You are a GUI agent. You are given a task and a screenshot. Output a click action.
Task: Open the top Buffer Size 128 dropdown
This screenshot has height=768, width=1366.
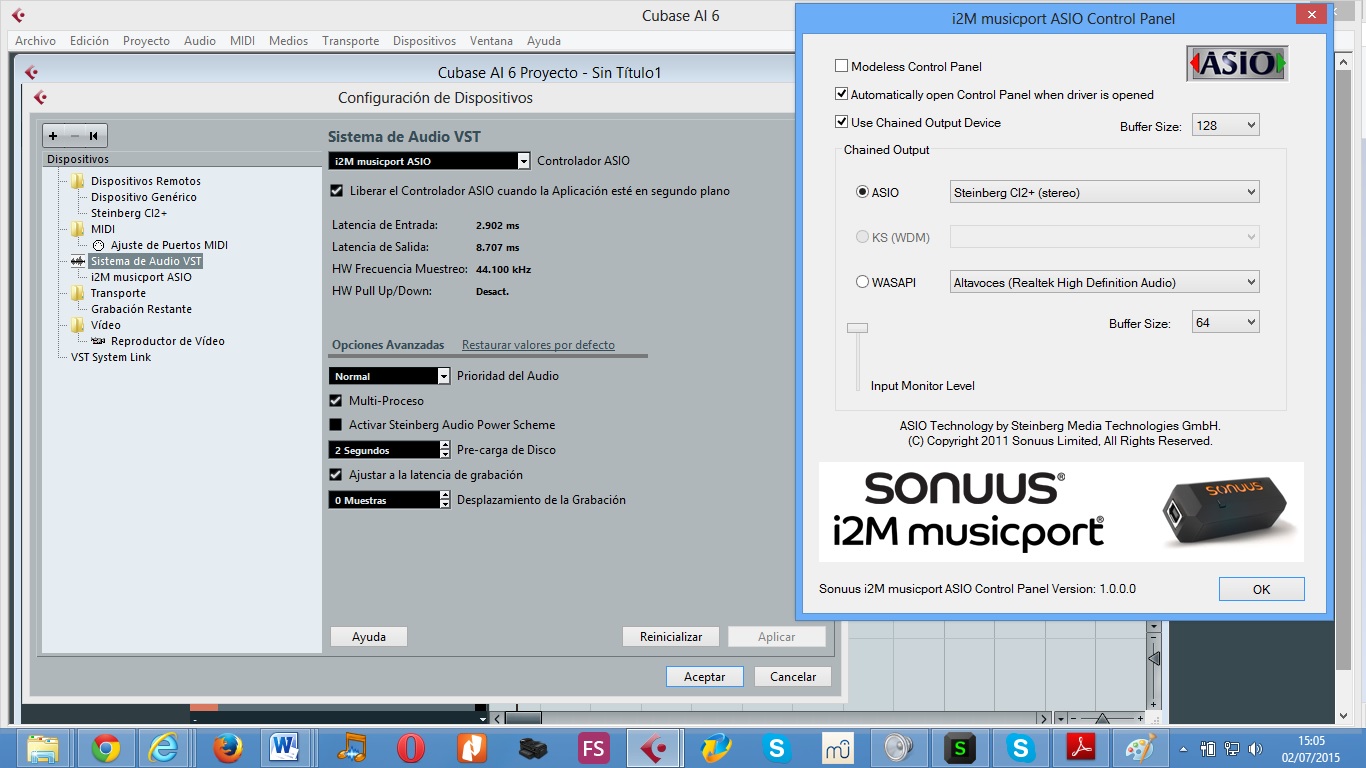(x=1226, y=125)
